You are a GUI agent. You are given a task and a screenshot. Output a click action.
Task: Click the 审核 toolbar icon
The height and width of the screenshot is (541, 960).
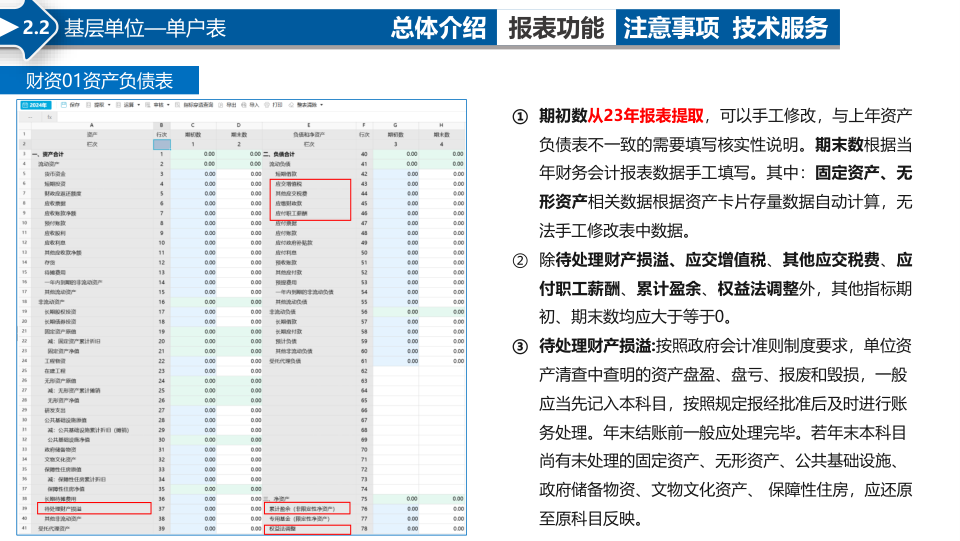[148, 105]
